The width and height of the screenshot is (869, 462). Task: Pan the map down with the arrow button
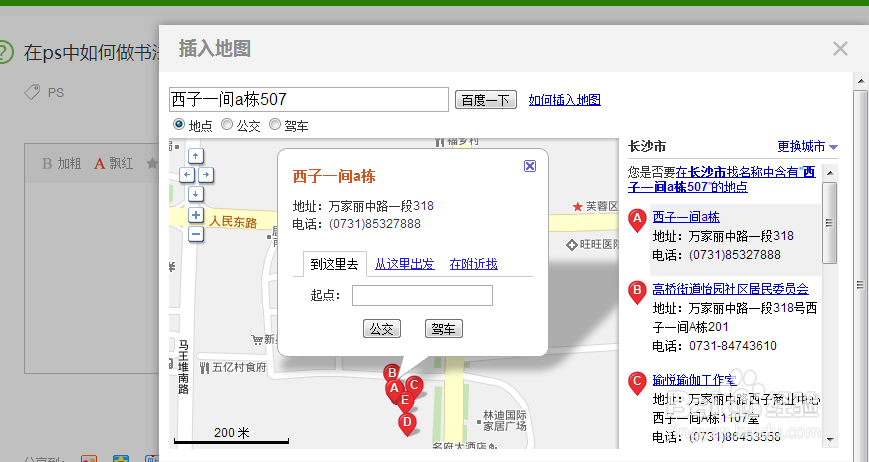pyautogui.click(x=196, y=194)
